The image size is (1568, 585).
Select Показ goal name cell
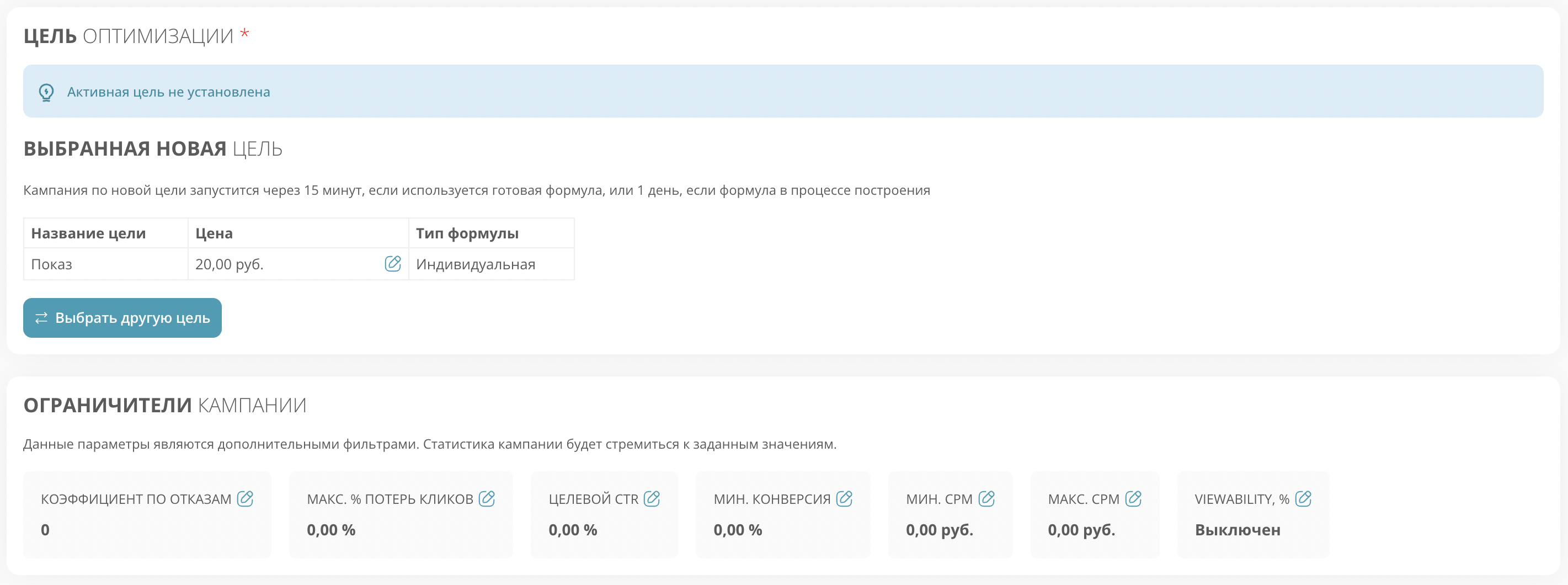[106, 264]
